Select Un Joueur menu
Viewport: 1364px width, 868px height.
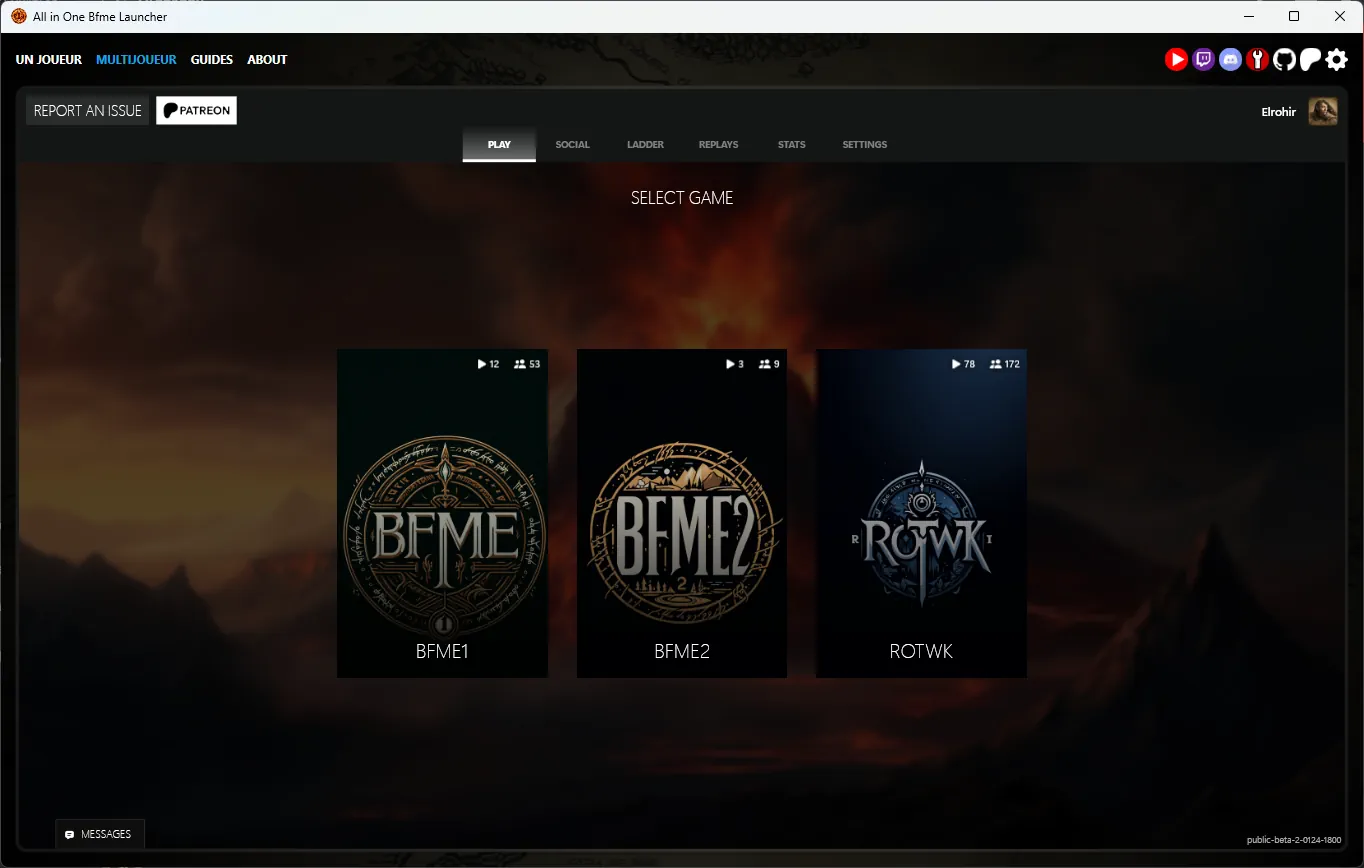[49, 60]
